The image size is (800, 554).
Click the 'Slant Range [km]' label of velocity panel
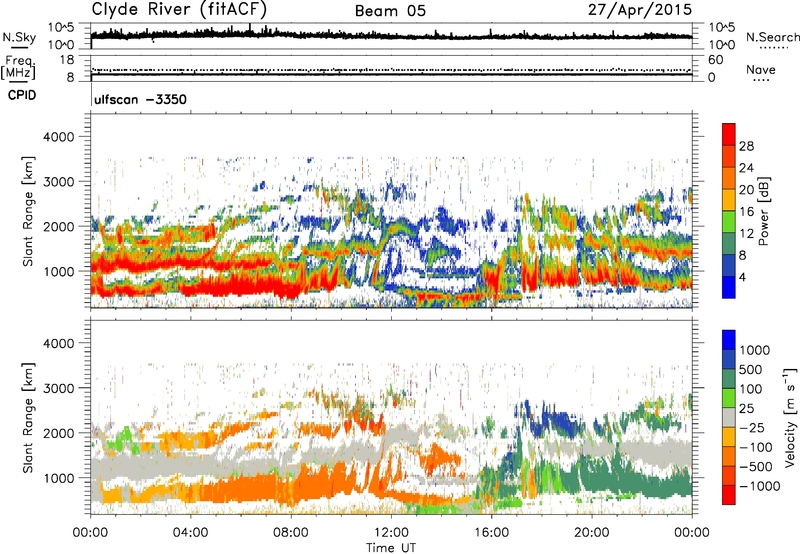(28, 418)
